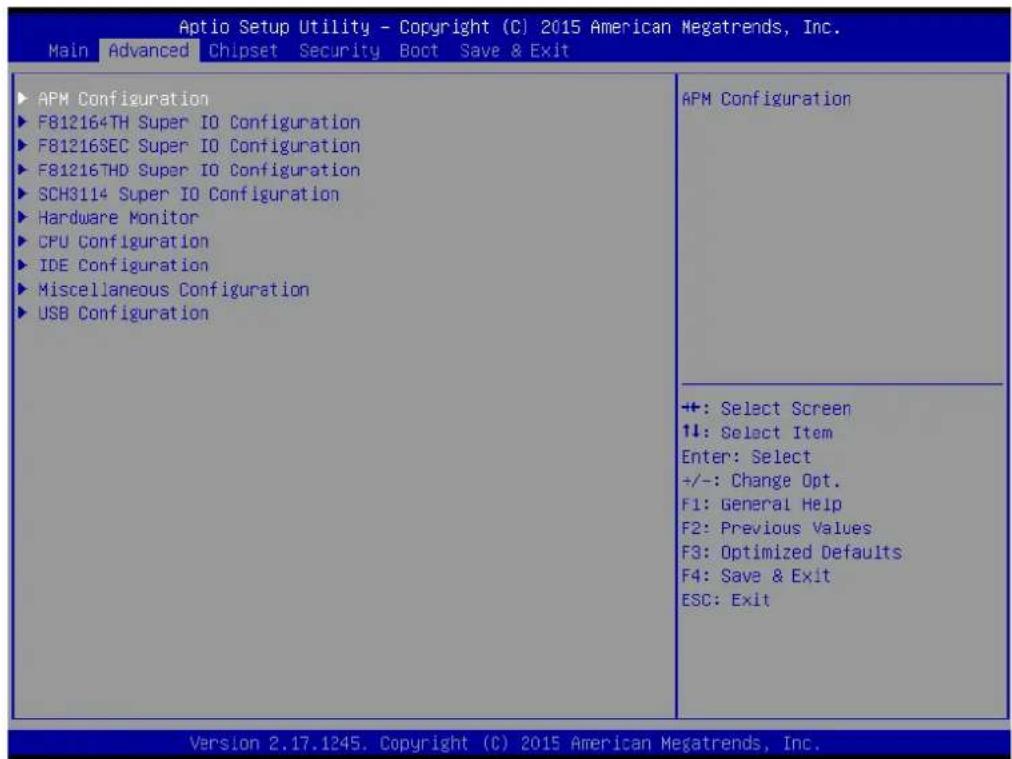Screen dimensions: 1012x759
Task: Click the 'F1: General Help' hint
Action: (x=762, y=504)
